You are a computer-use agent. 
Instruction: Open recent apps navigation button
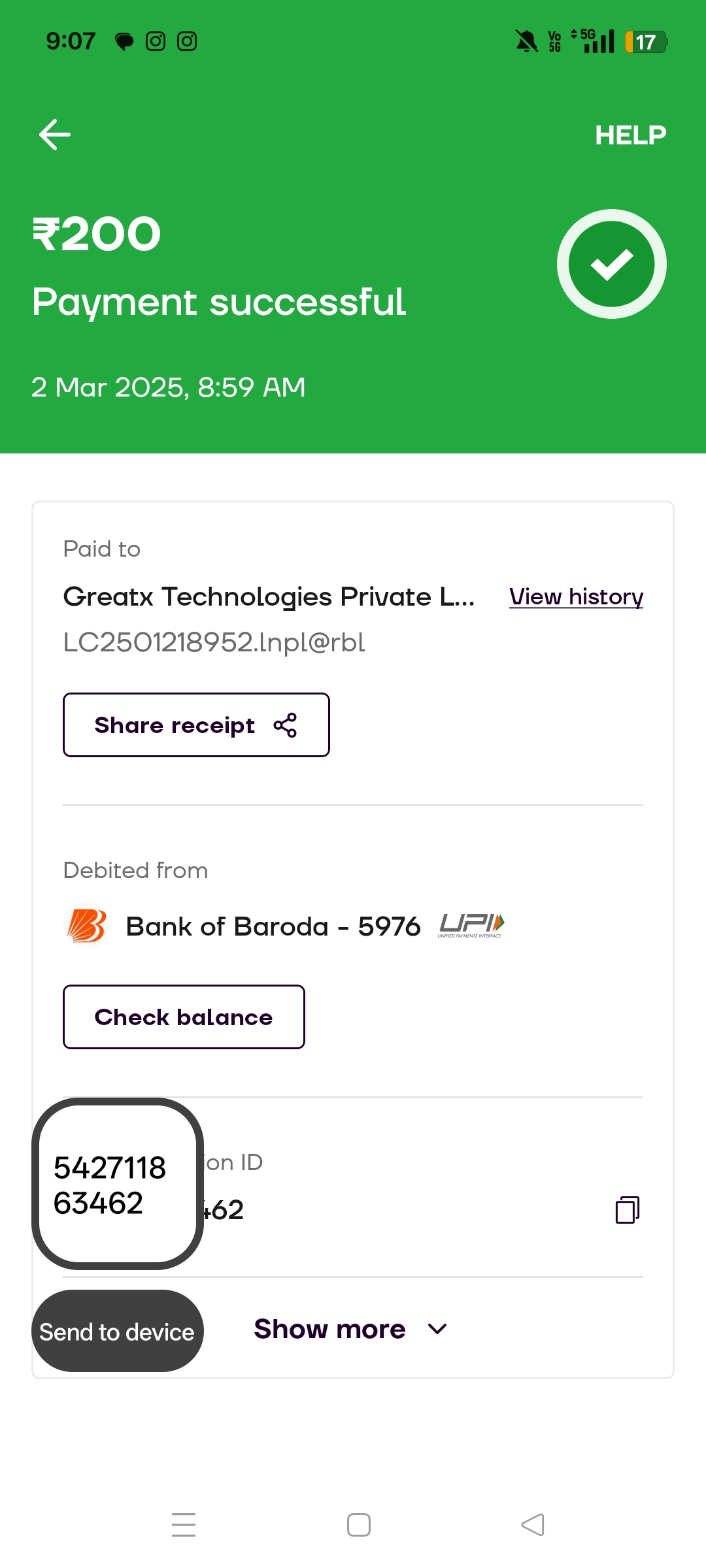(184, 1525)
